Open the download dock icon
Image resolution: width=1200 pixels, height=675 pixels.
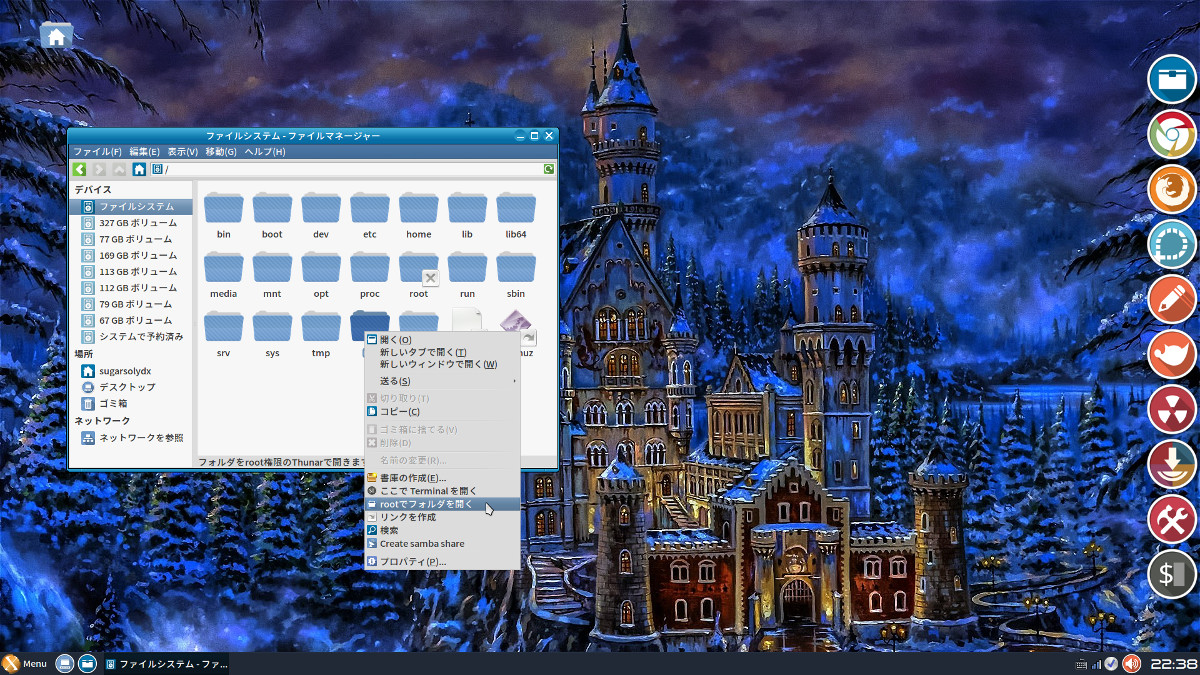[x=1172, y=464]
